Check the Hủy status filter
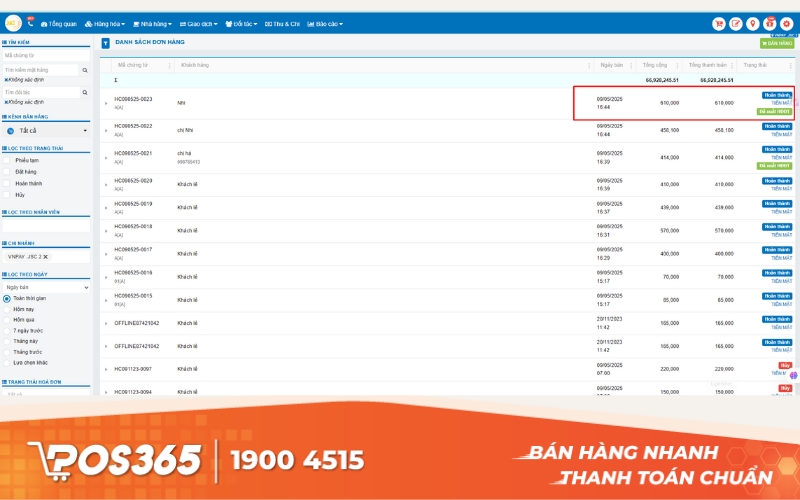The image size is (800, 500). tap(7, 194)
